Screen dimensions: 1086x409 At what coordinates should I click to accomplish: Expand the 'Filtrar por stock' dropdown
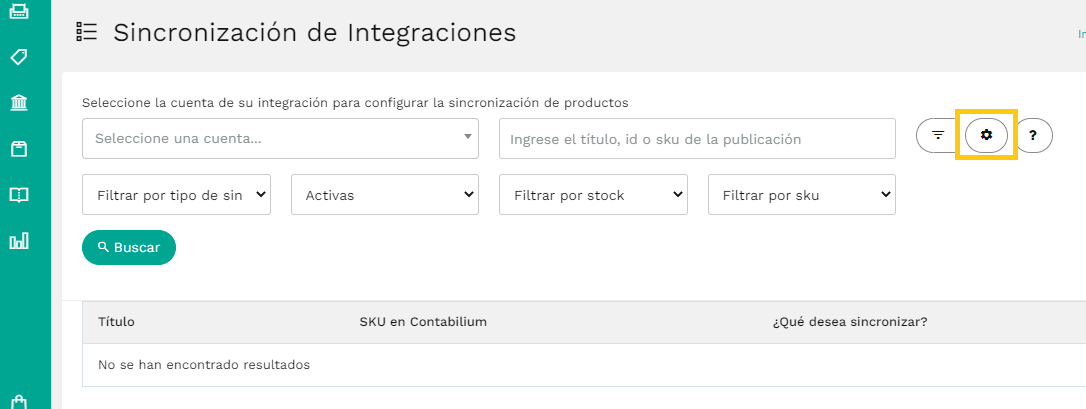click(593, 195)
